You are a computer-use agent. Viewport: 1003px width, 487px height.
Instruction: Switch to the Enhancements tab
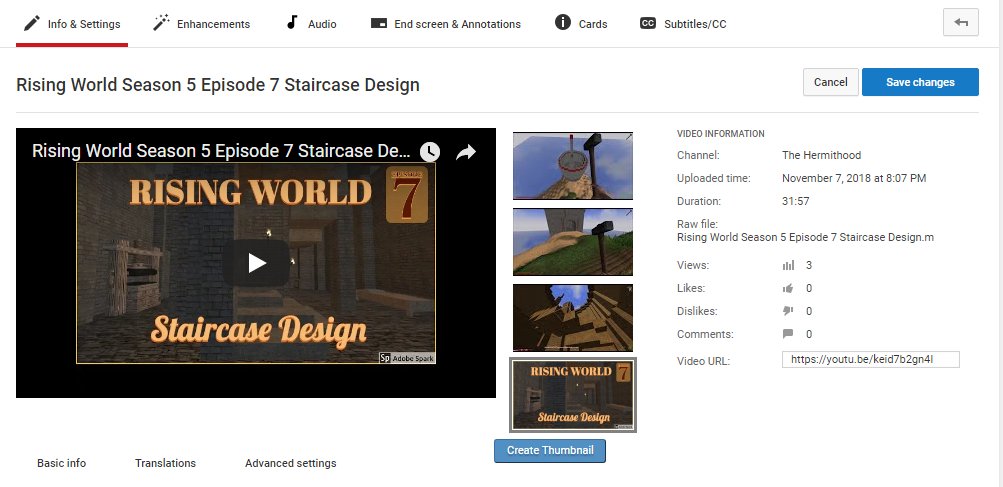click(x=201, y=24)
